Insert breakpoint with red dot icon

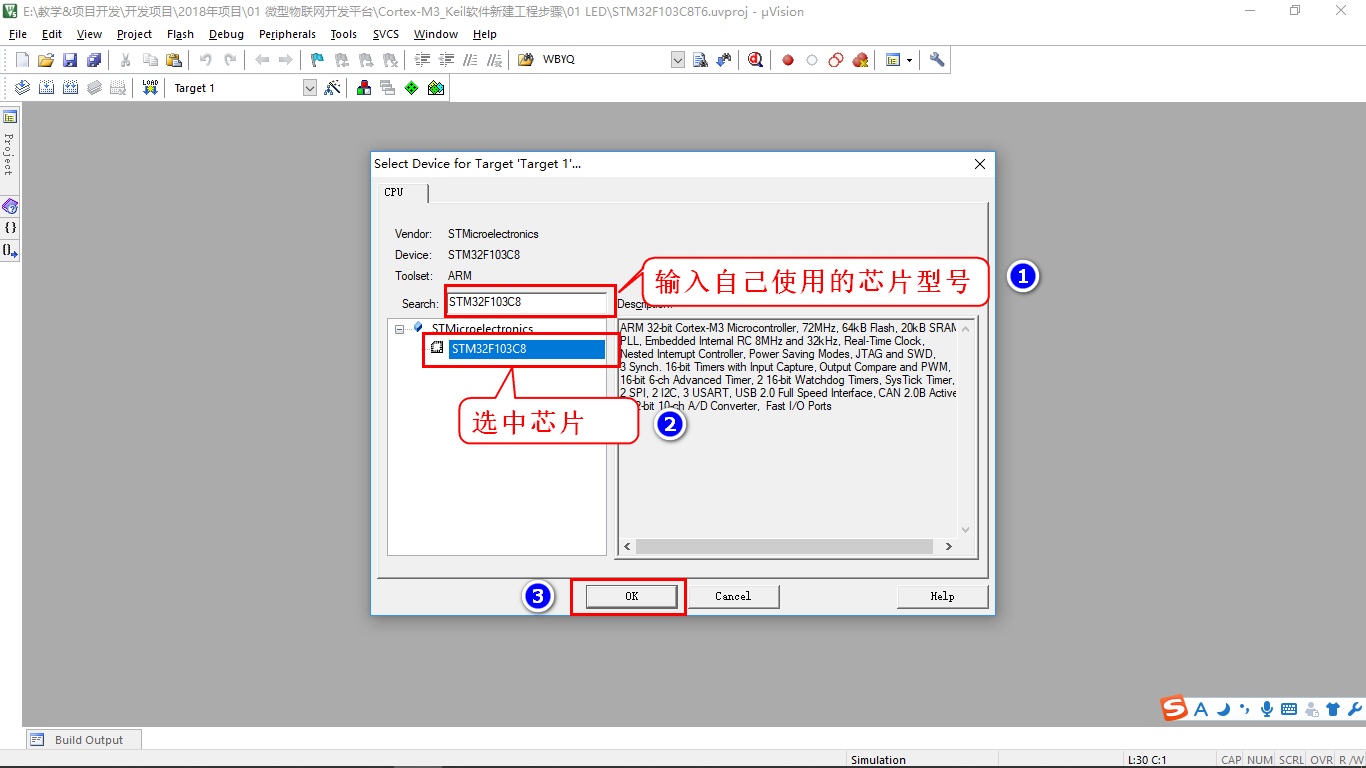tap(788, 60)
